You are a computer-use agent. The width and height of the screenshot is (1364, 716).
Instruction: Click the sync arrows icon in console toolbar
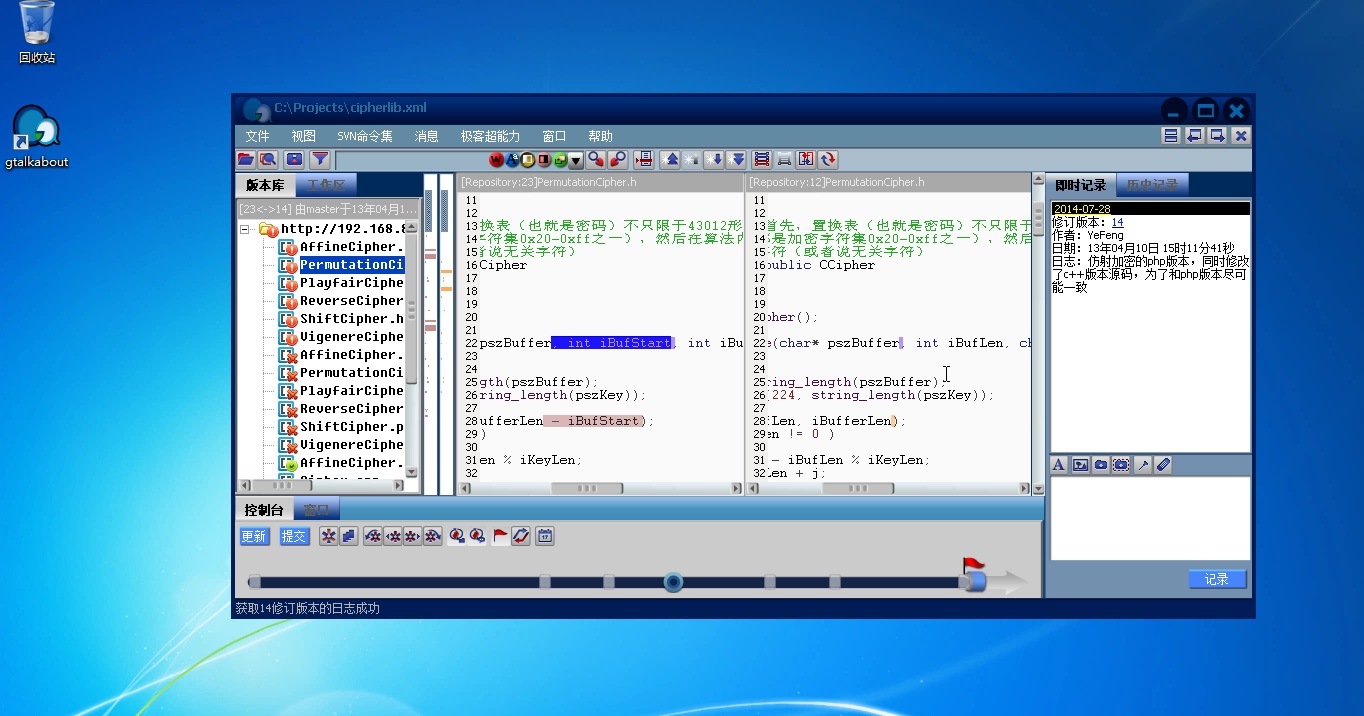(x=521, y=537)
